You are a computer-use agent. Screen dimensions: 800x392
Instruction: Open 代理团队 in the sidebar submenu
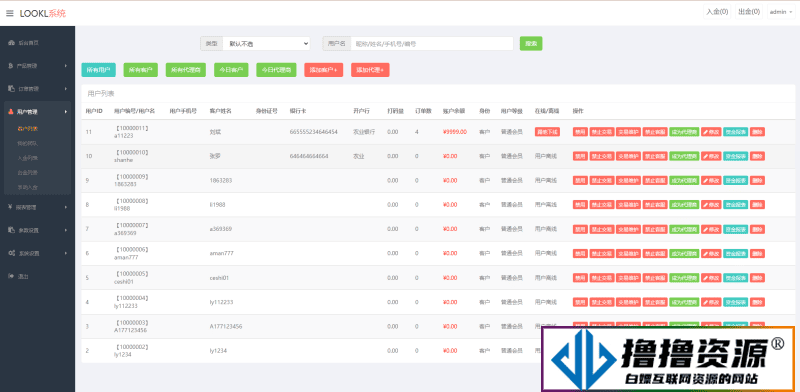pos(28,143)
